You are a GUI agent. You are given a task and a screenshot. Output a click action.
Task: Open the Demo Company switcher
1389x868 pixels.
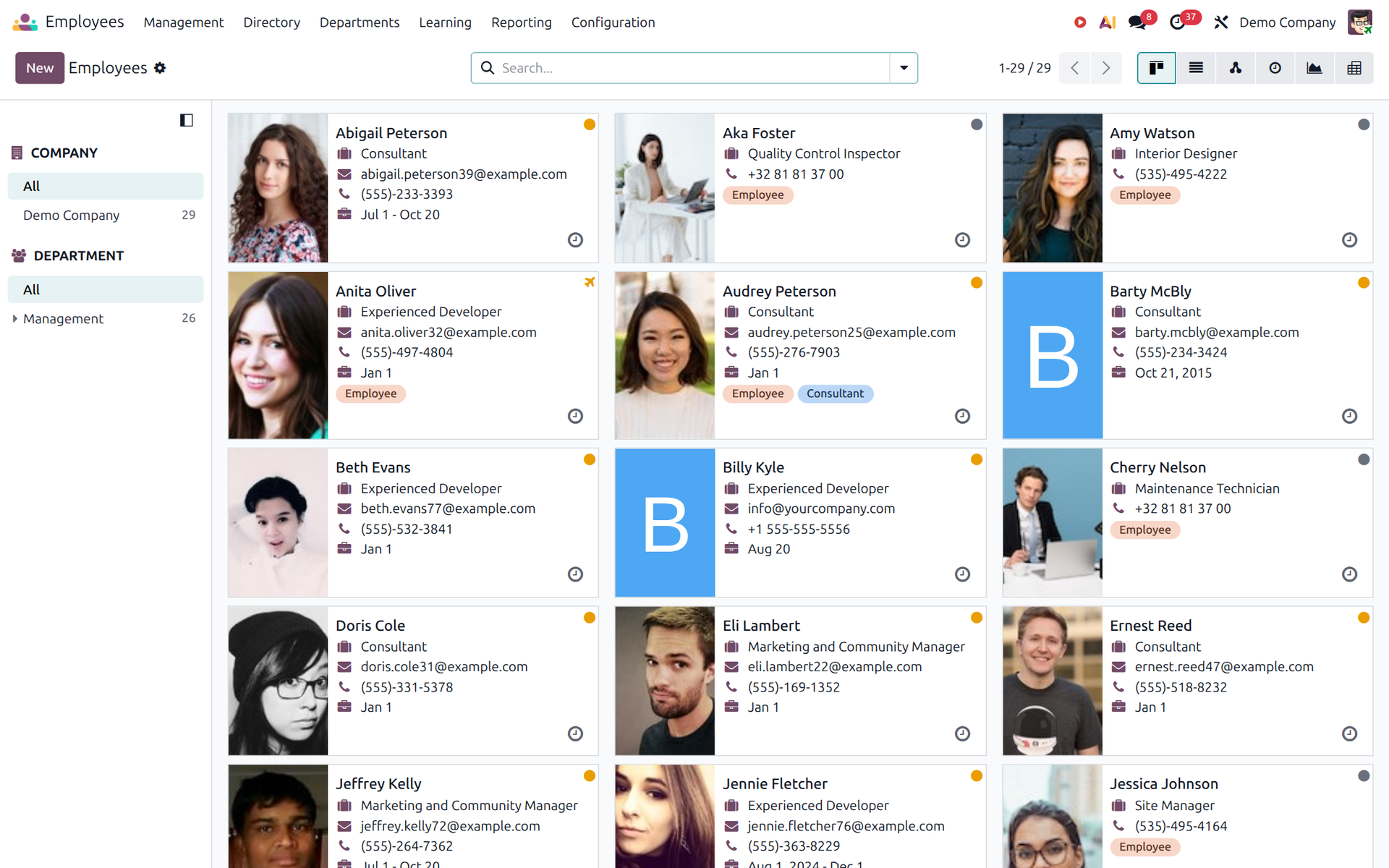point(1287,22)
